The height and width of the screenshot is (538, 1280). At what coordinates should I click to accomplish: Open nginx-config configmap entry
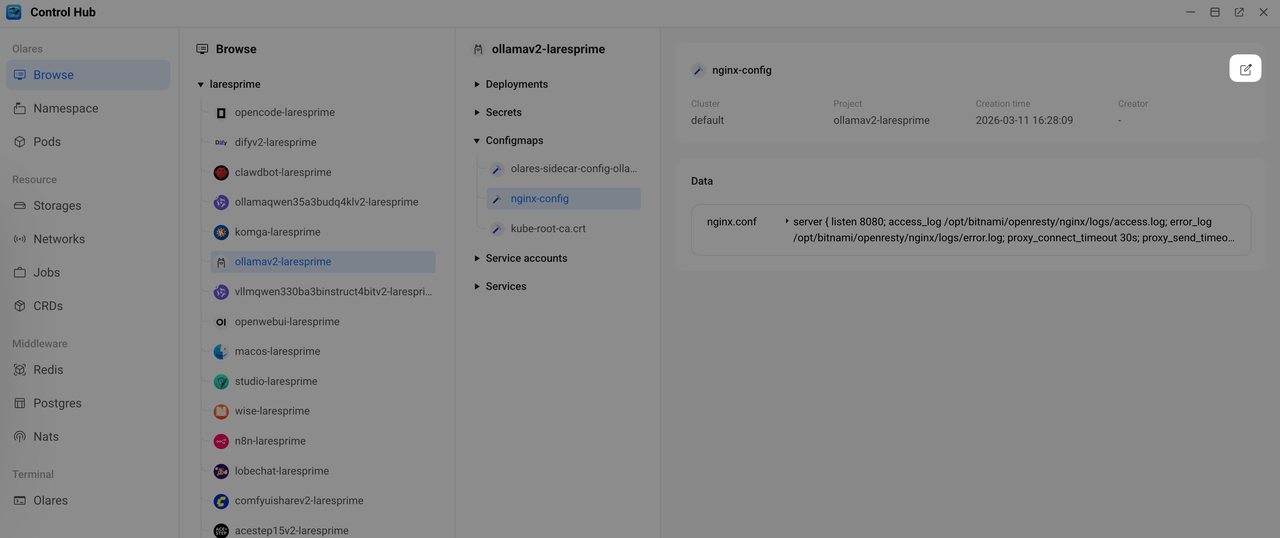(x=563, y=199)
